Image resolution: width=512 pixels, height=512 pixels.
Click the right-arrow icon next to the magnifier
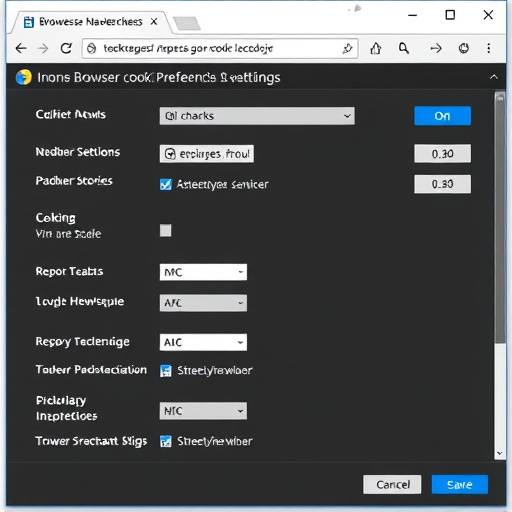pyautogui.click(x=435, y=49)
